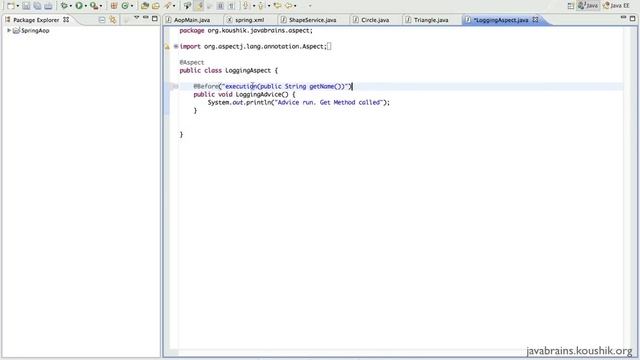Click the warning marker beside import line
Viewport: 640px width, 360px height.
point(167,47)
